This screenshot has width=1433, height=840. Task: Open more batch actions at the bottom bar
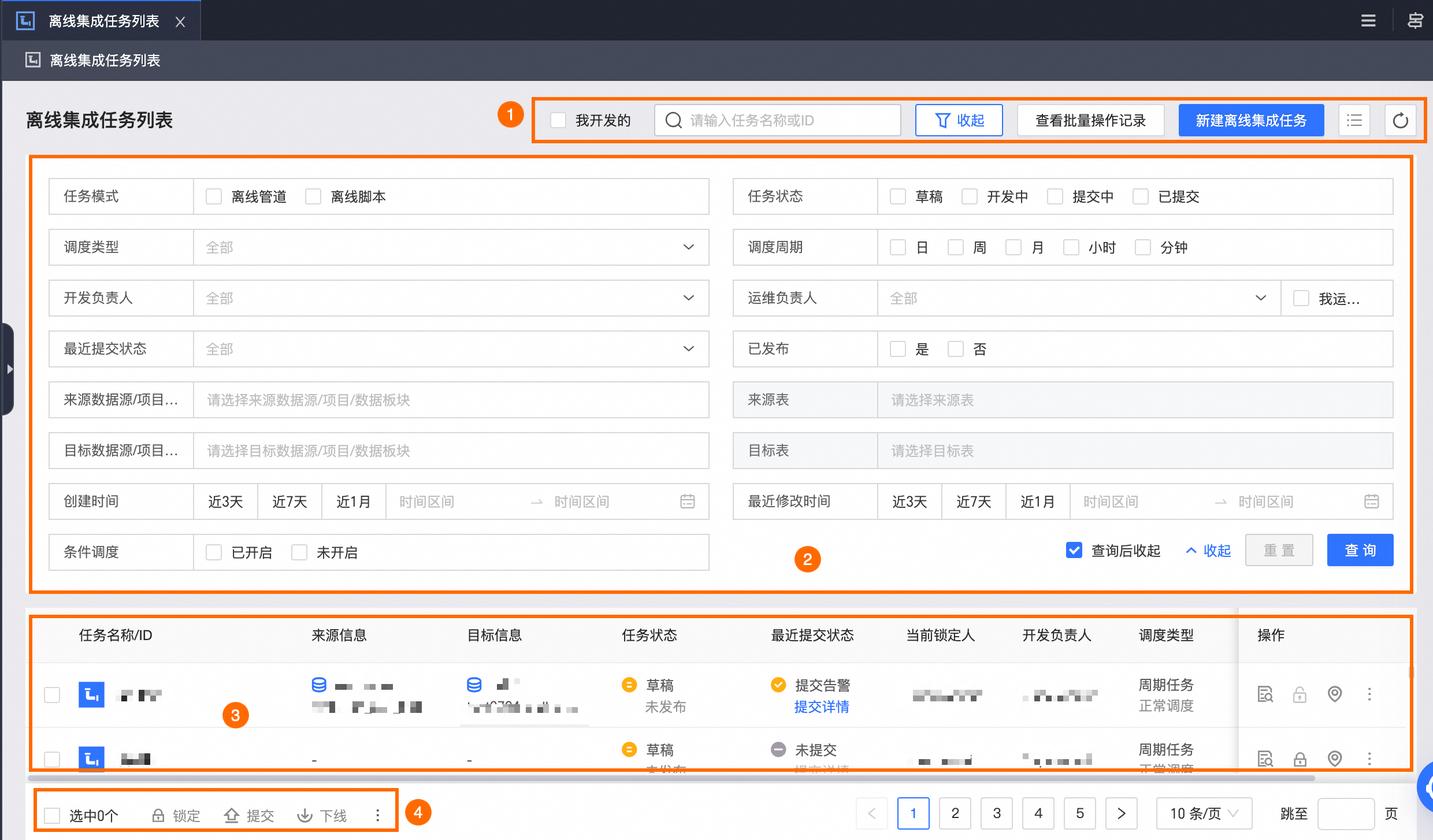(x=377, y=815)
